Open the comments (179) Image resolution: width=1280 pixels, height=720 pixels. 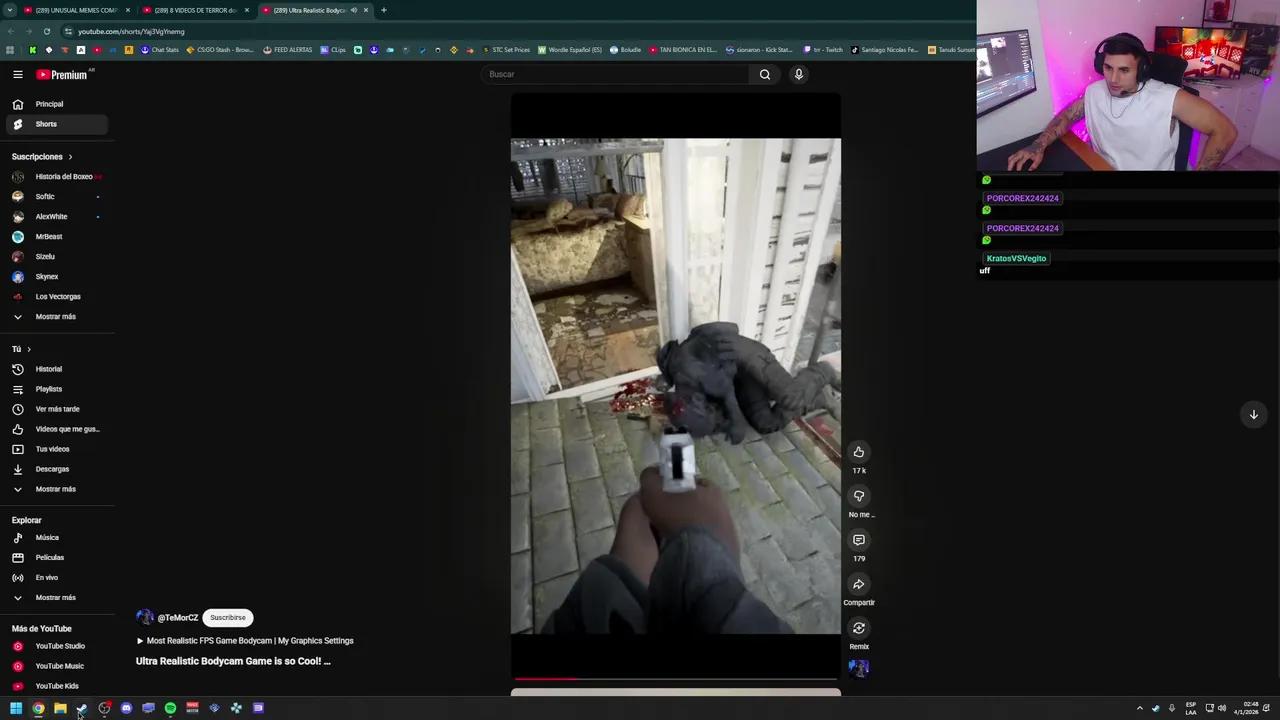pyautogui.click(x=859, y=540)
